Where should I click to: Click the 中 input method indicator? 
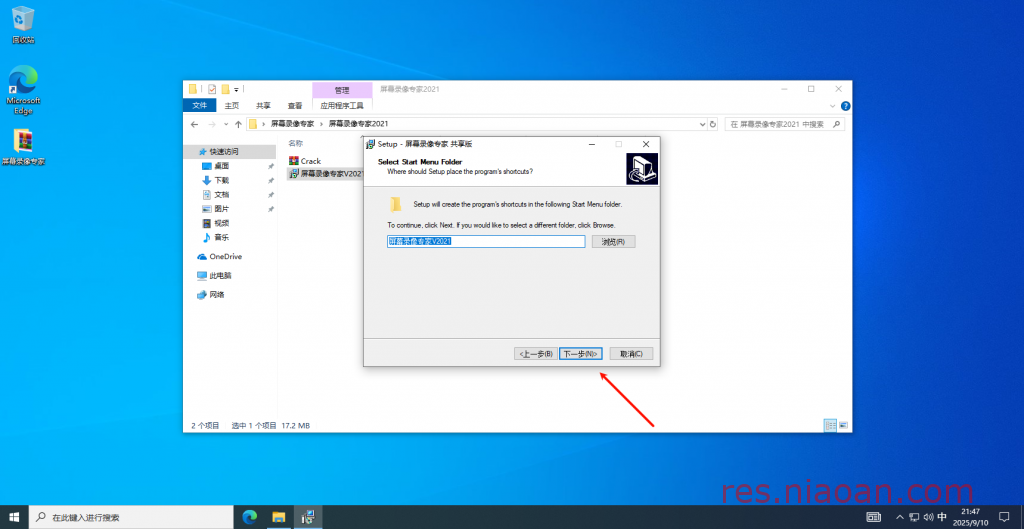942,517
